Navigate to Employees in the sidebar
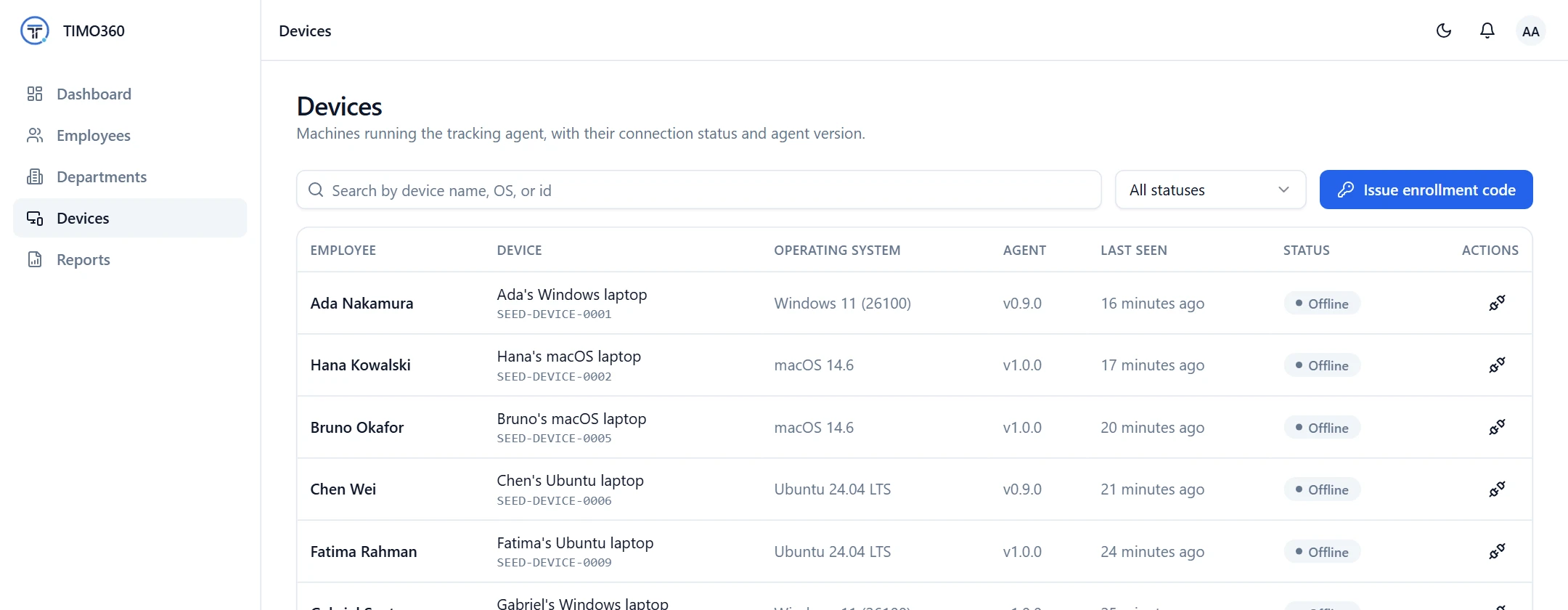Image resolution: width=1568 pixels, height=610 pixels. pos(130,135)
